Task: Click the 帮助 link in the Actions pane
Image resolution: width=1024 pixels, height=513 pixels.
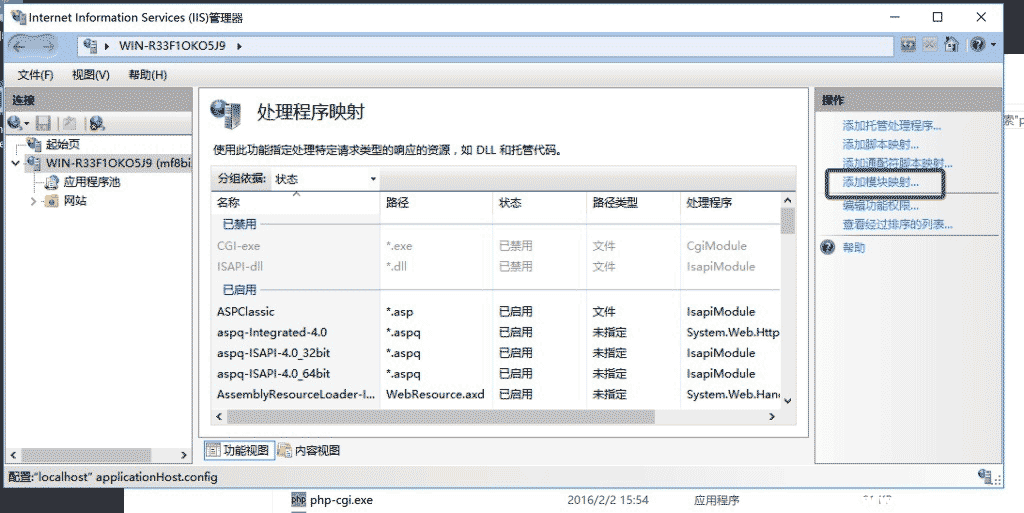Action: (854, 247)
